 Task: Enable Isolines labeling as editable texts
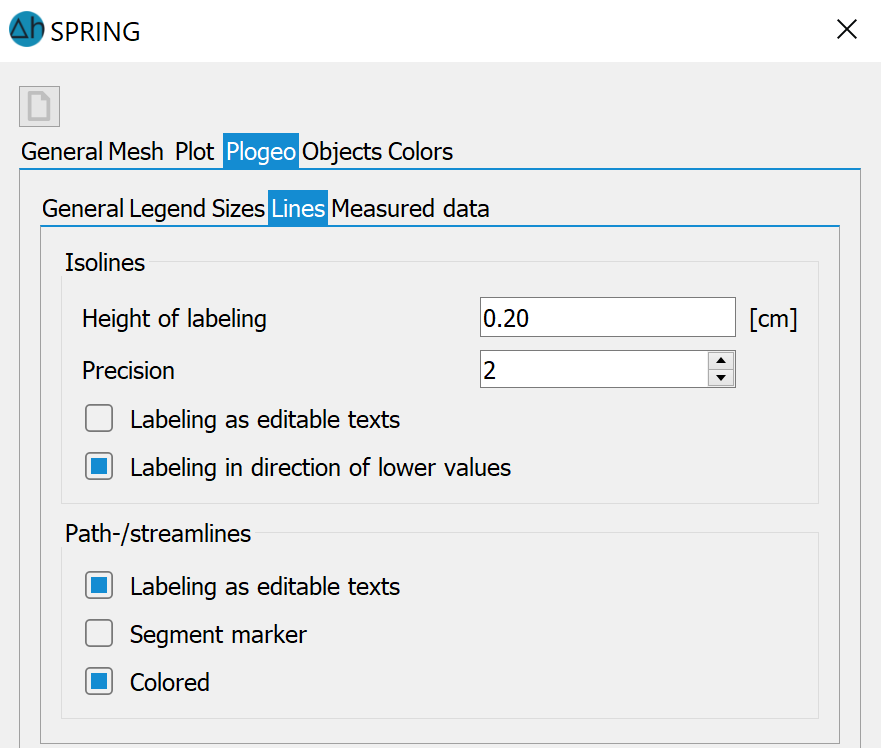(x=99, y=419)
